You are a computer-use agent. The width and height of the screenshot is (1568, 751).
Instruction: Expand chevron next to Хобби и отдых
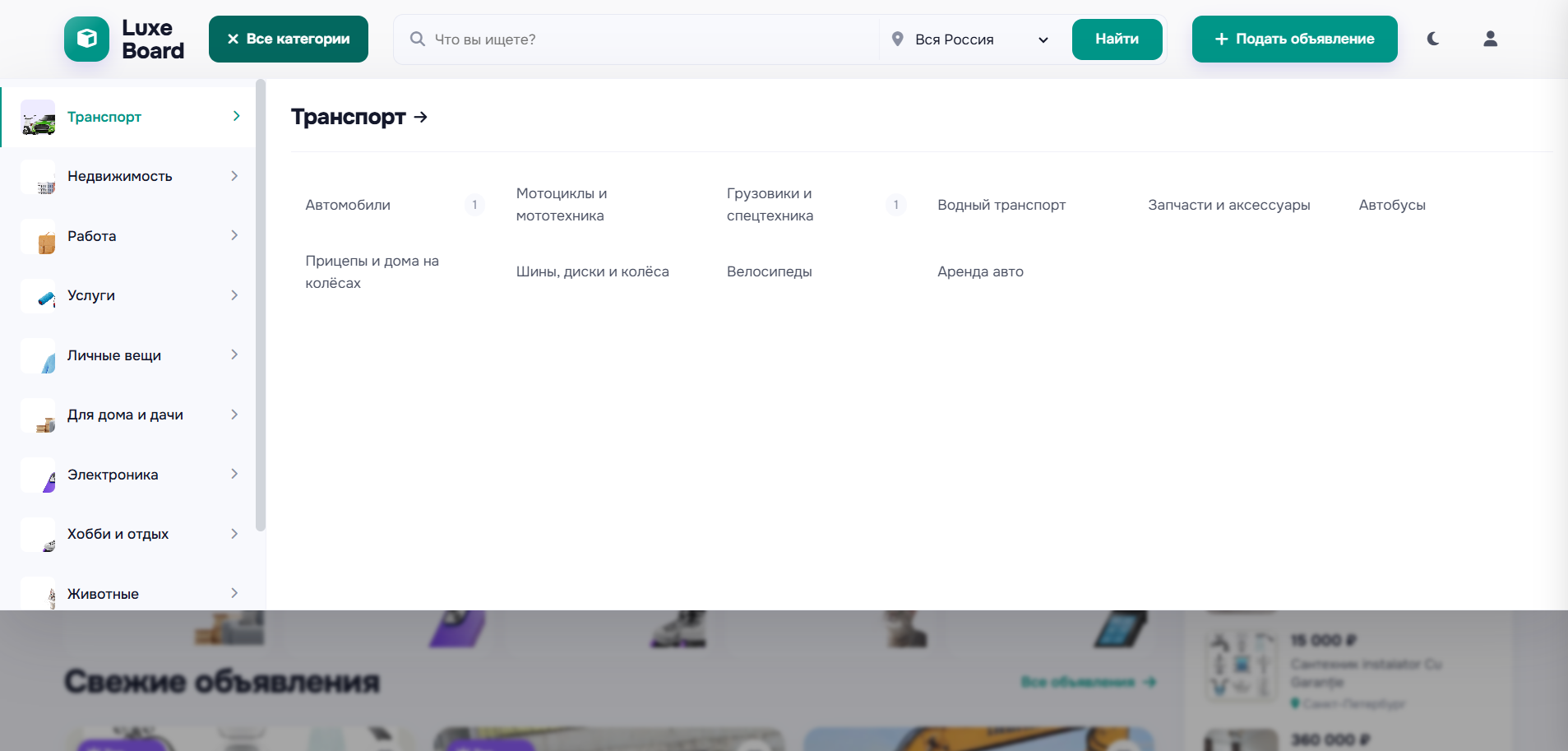(234, 534)
